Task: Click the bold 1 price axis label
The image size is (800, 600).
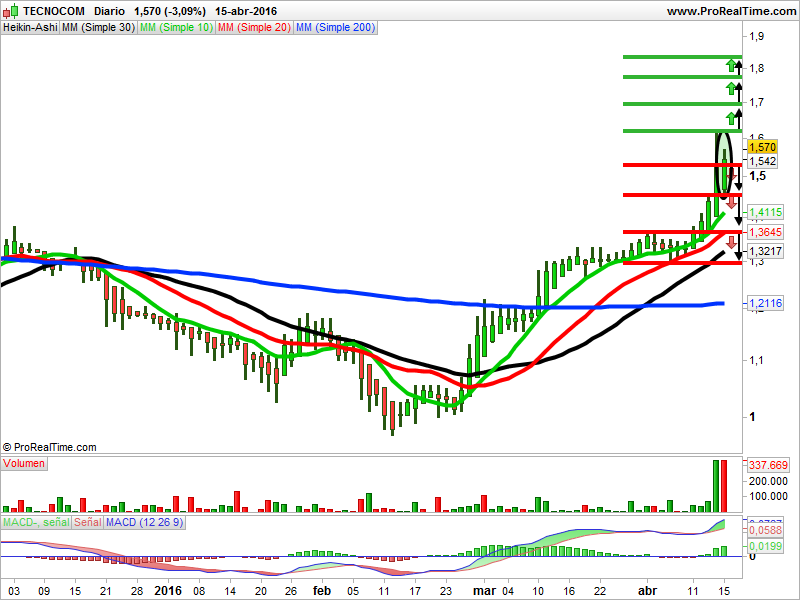Action: [752, 417]
